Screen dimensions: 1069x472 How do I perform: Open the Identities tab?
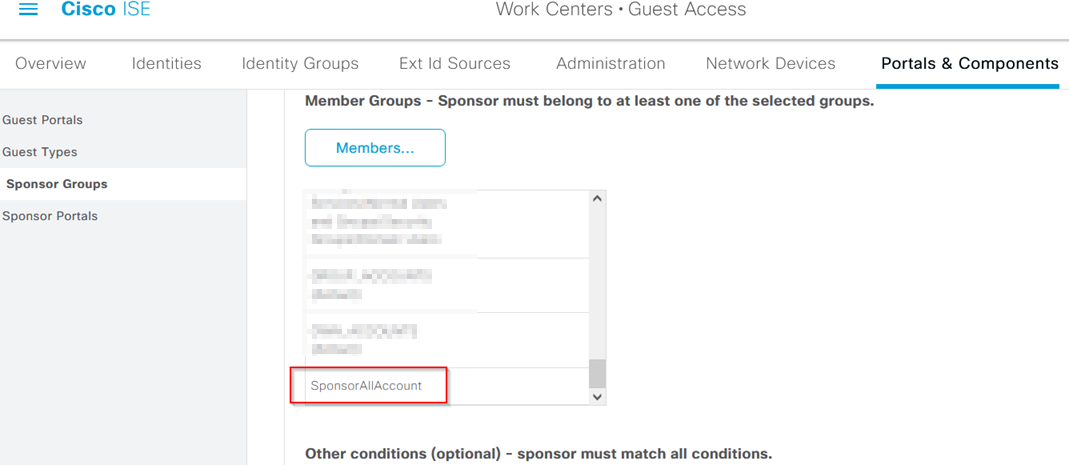tap(166, 64)
